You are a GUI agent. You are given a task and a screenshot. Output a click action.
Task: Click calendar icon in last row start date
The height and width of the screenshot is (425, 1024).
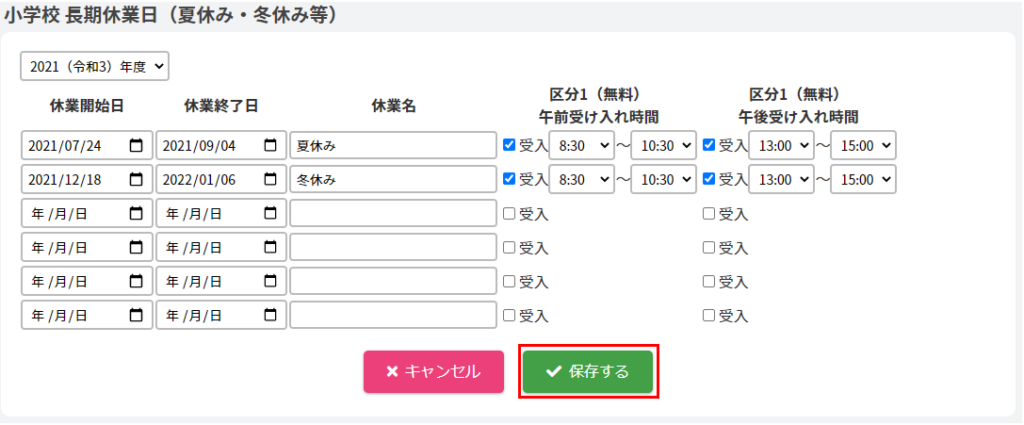click(x=137, y=316)
